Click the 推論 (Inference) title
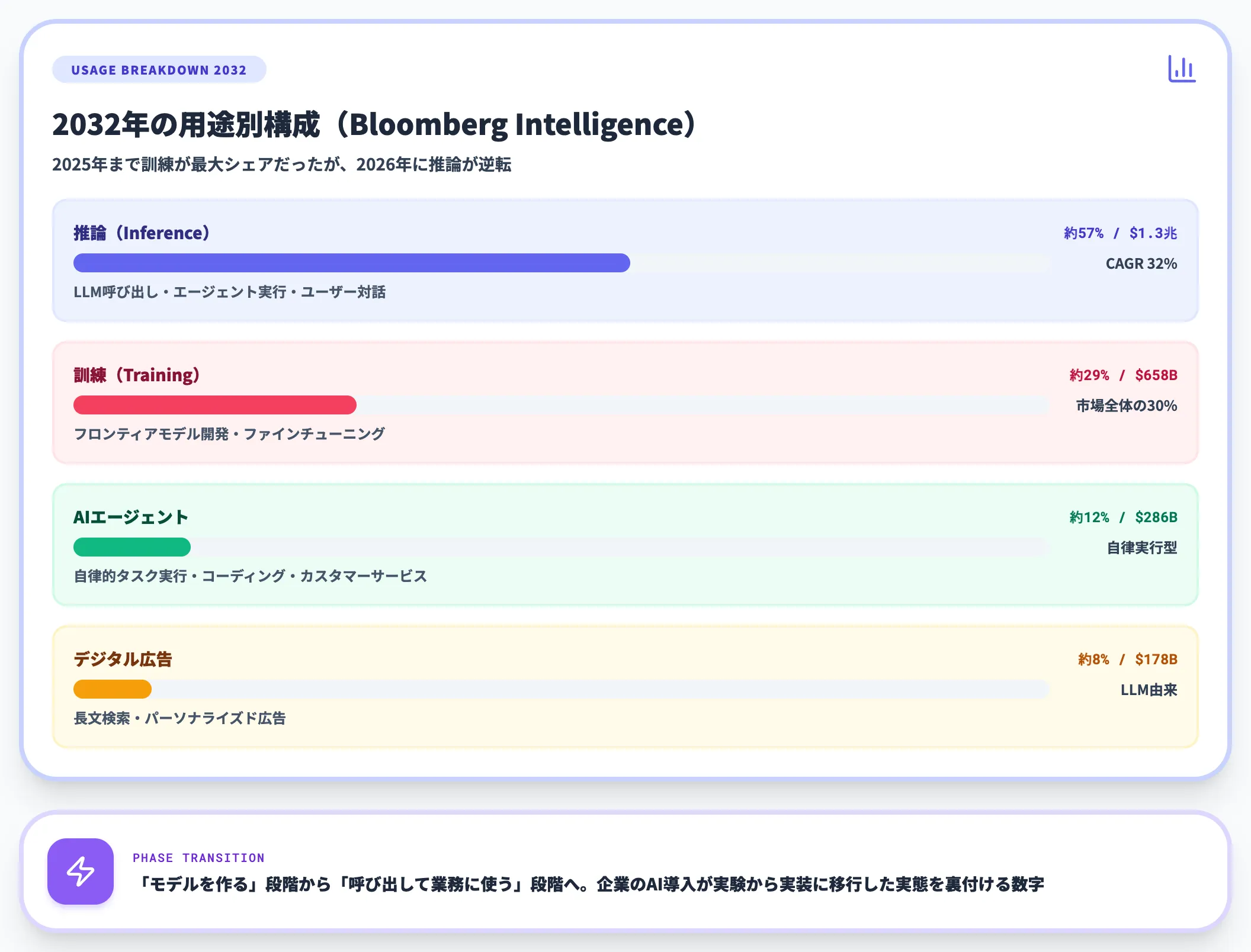 tap(142, 233)
